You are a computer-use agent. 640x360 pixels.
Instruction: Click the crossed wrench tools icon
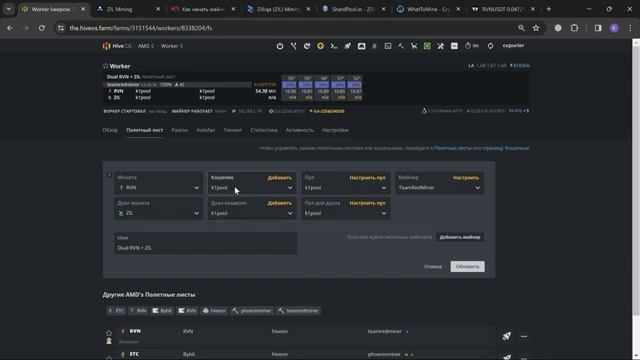pos(440,46)
